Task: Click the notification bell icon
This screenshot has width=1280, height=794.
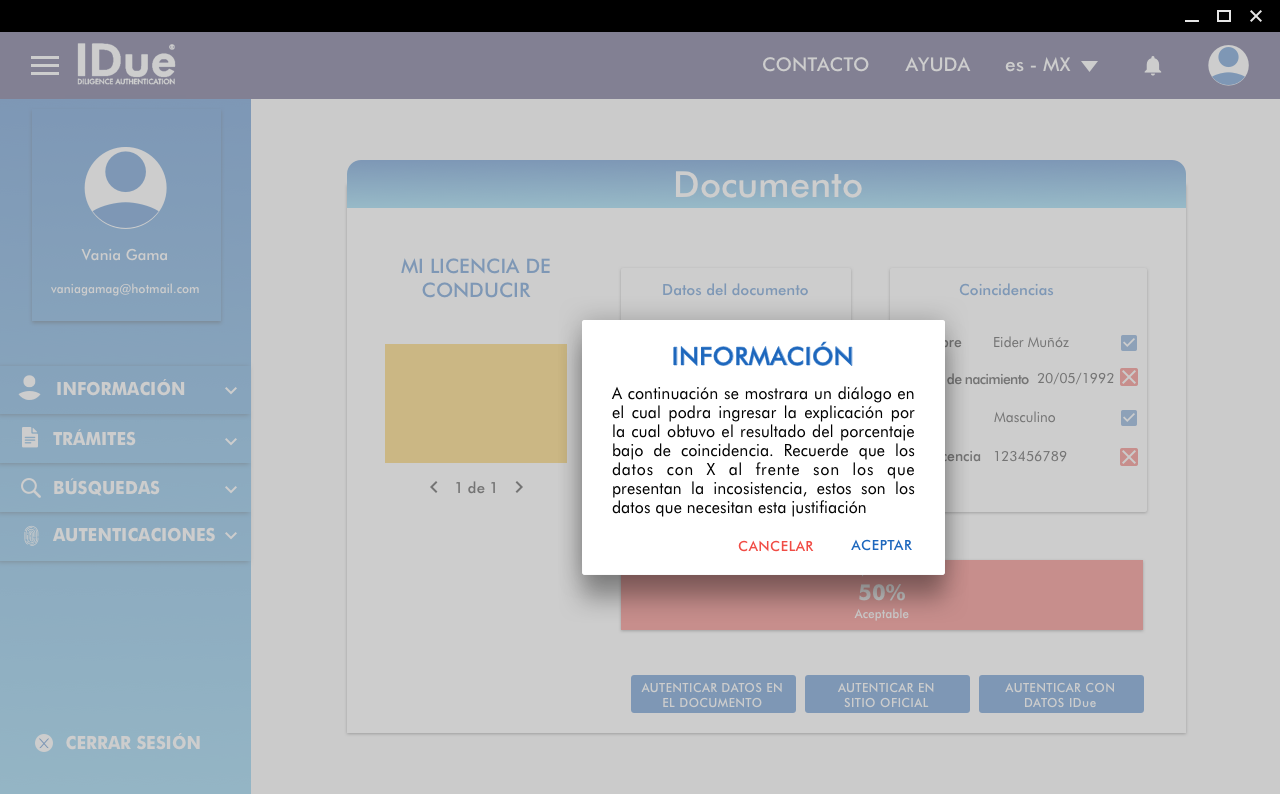Action: click(1152, 66)
